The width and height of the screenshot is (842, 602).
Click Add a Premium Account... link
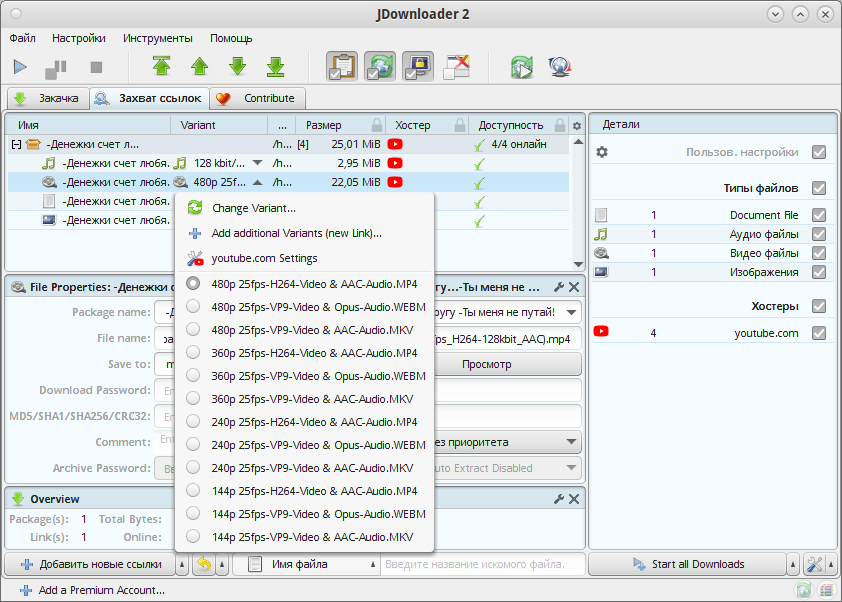(92, 590)
